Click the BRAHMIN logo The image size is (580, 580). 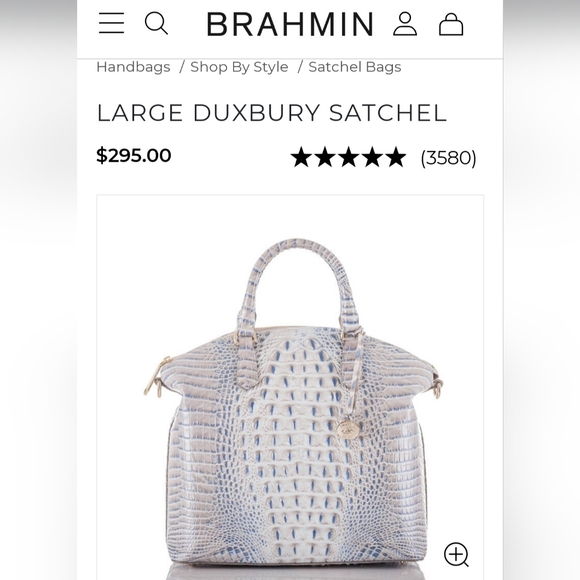[290, 24]
